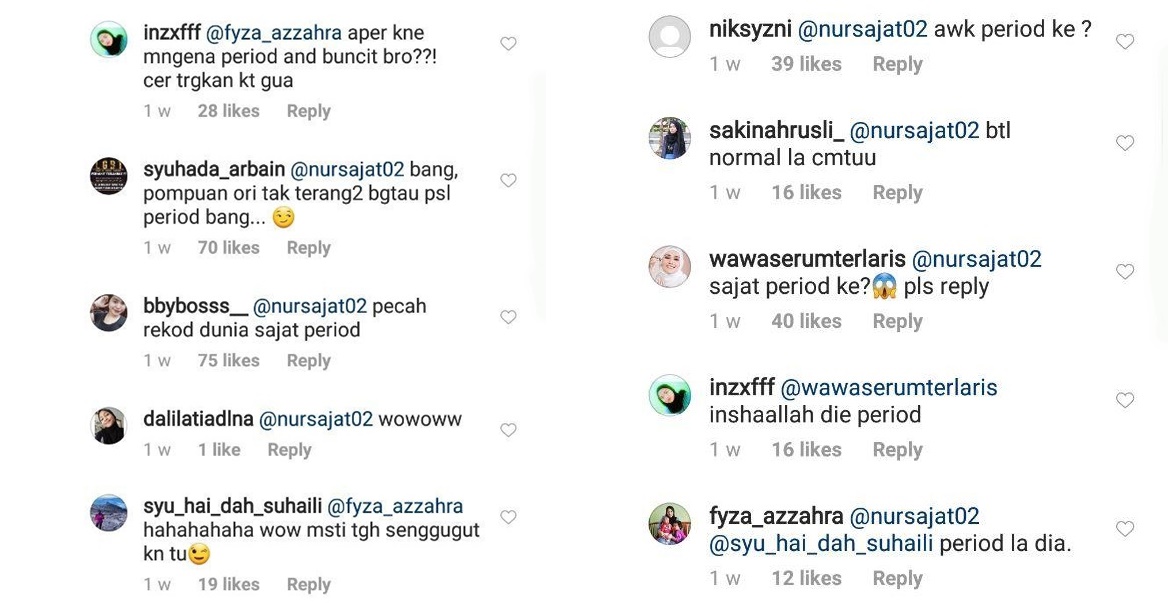This screenshot has width=1168, height=606.
Task: View 70 likes on syuhada_arbain comment
Action: click(229, 248)
